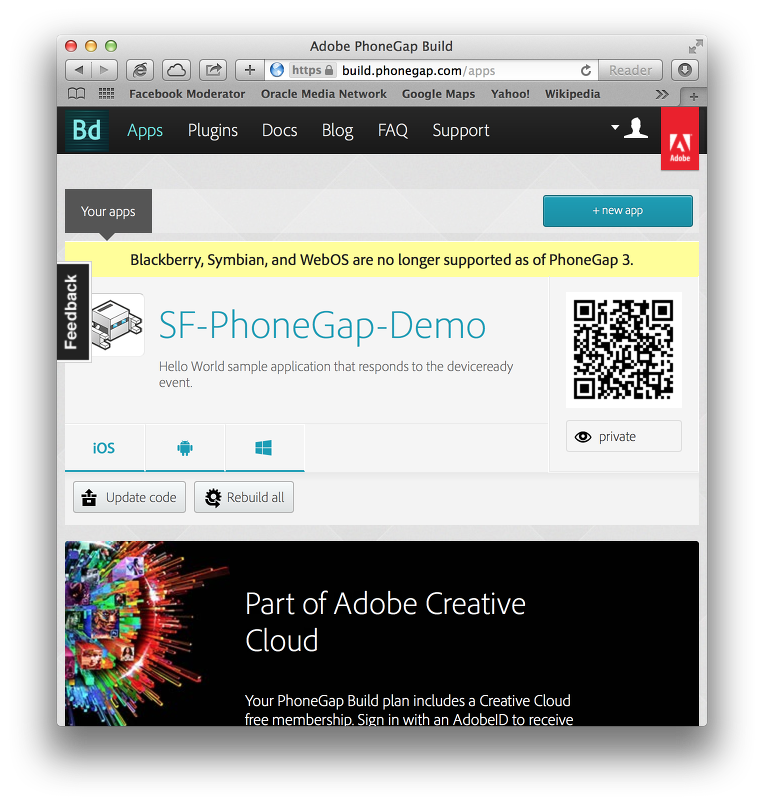Open the Share toolbar button

click(213, 70)
